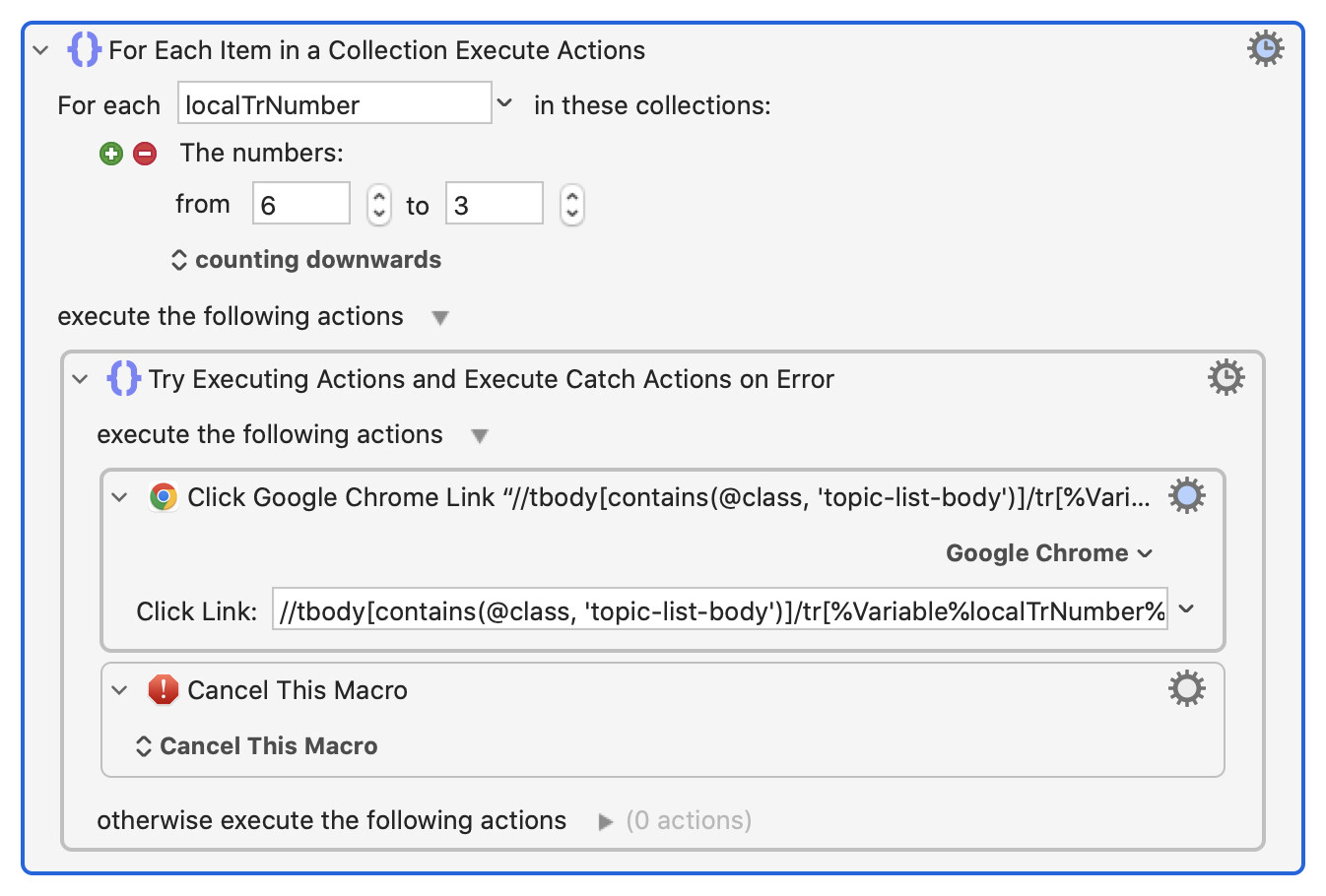Screen dimensions: 1326x896
Task: Click the Google Chrome action icon
Action: click(163, 497)
